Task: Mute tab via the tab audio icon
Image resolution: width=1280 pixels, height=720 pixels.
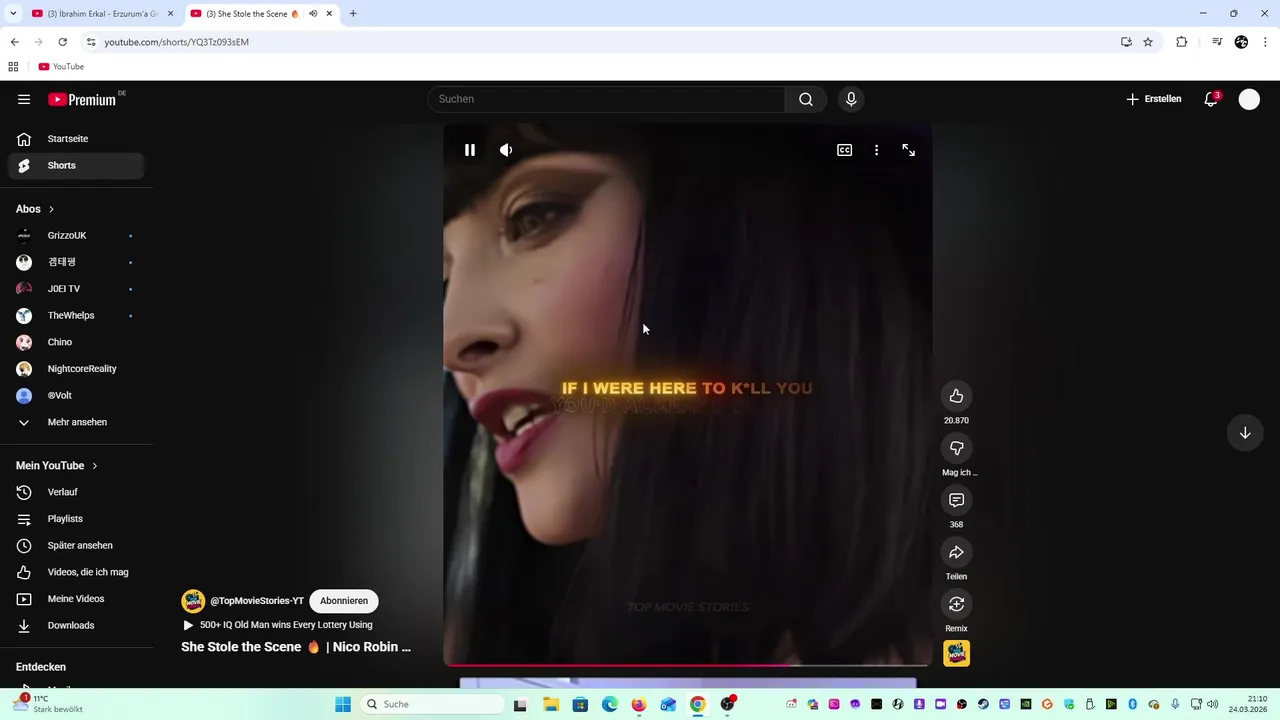Action: pyautogui.click(x=314, y=14)
